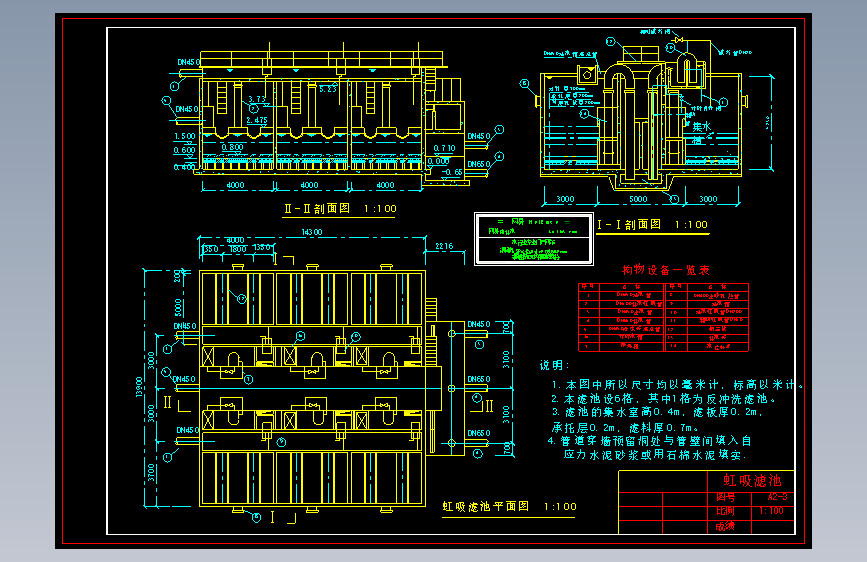This screenshot has width=867, height=562.
Task: Click the 1:100 value in the title block
Action: point(771,511)
